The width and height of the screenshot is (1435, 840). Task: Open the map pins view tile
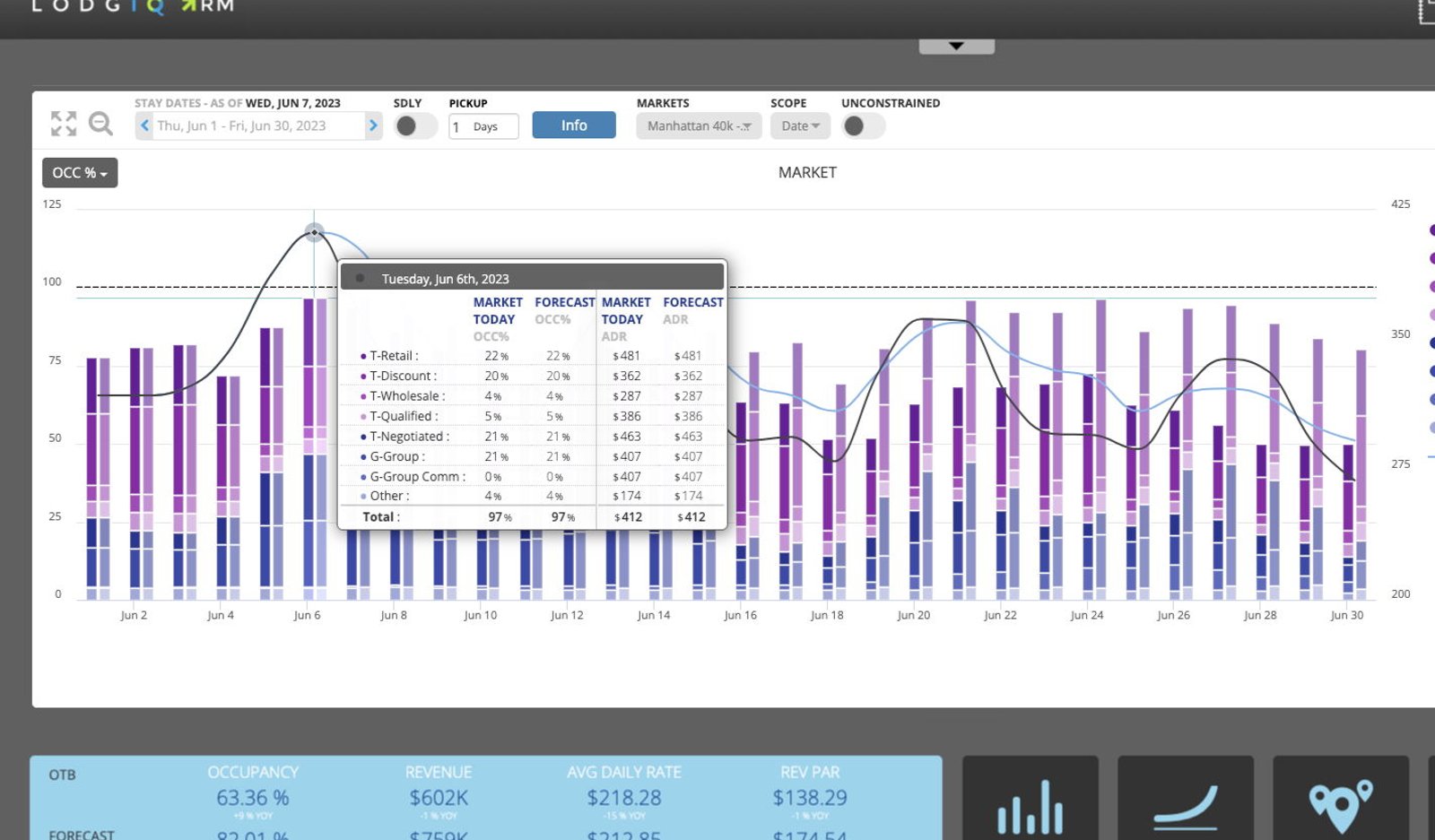coord(1341,798)
